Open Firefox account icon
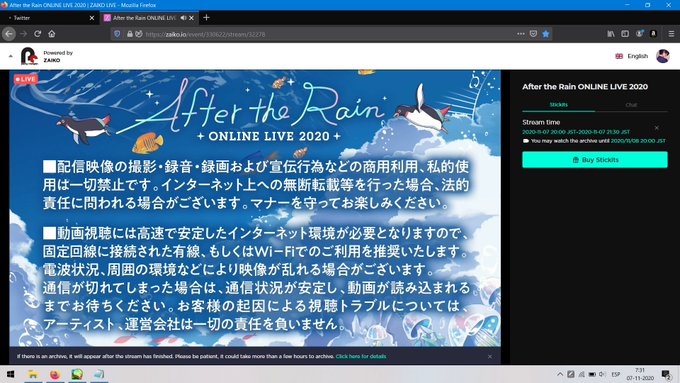The width and height of the screenshot is (680, 383). [639, 34]
